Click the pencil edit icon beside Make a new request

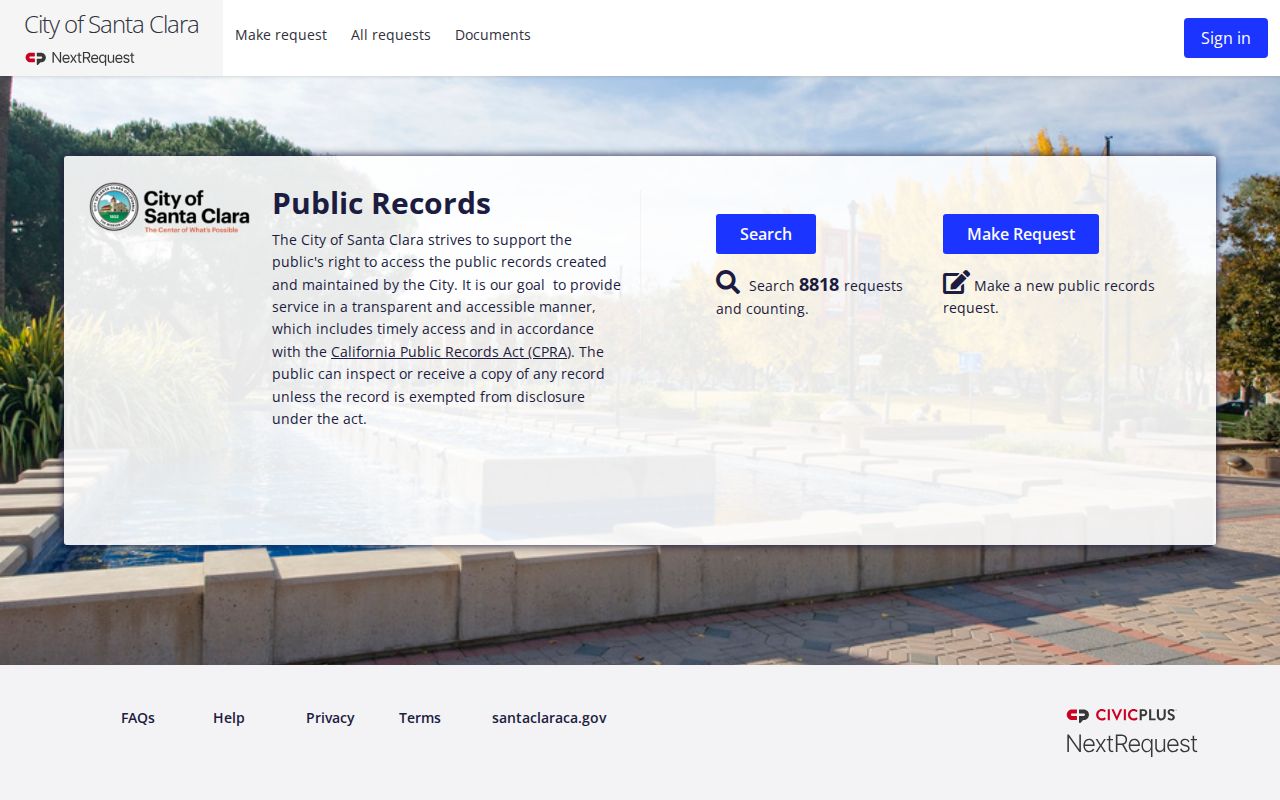[x=956, y=282]
